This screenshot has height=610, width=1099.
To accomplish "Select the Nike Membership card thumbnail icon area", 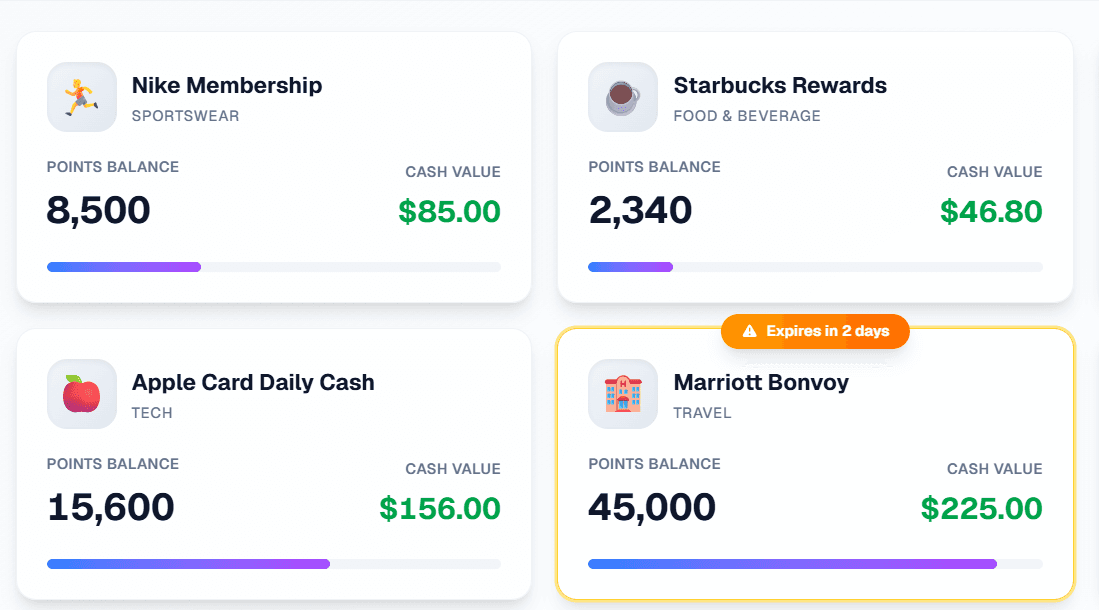I will [81, 97].
